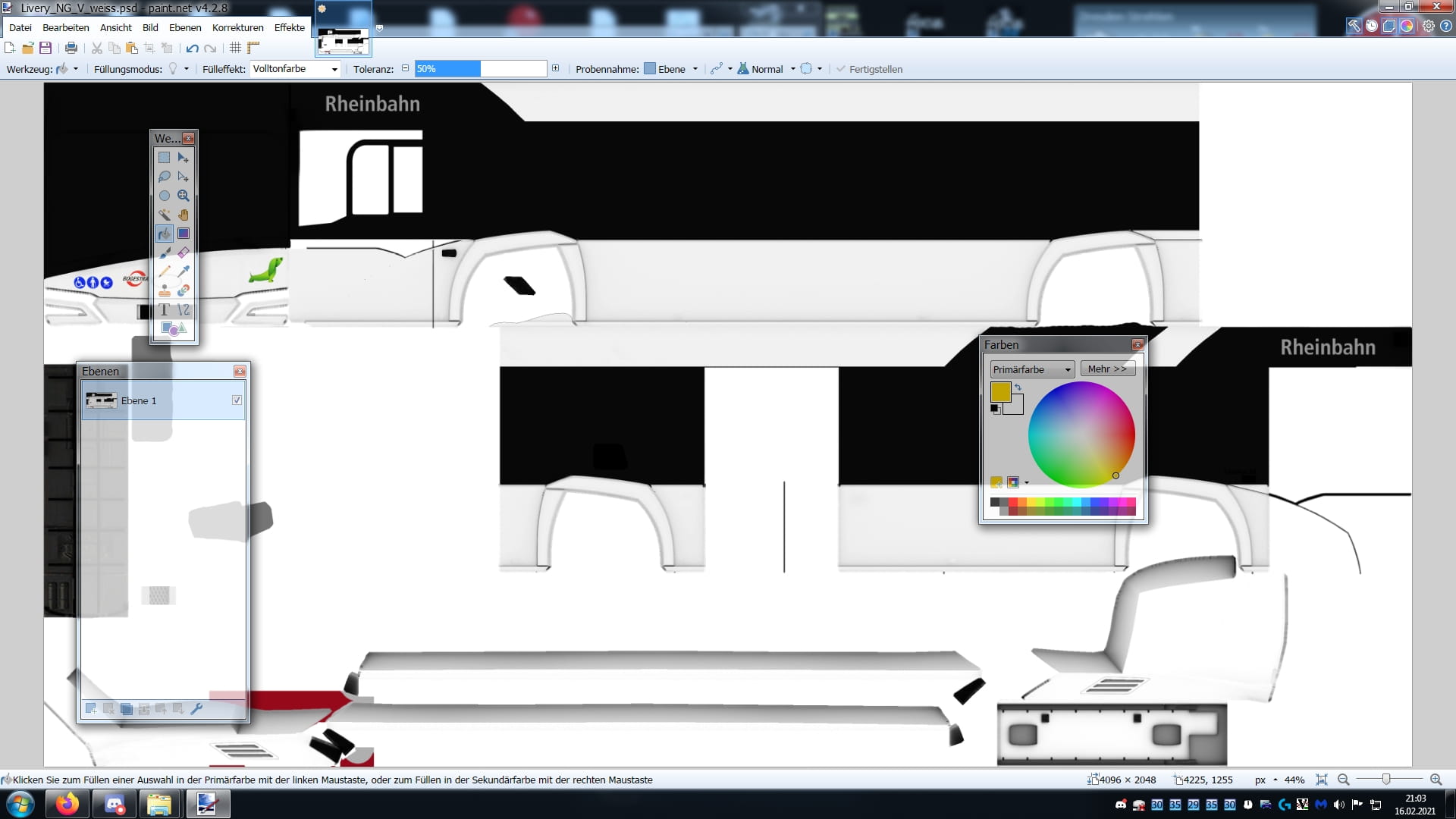
Task: Open the Korrekturen menu
Action: click(x=237, y=27)
